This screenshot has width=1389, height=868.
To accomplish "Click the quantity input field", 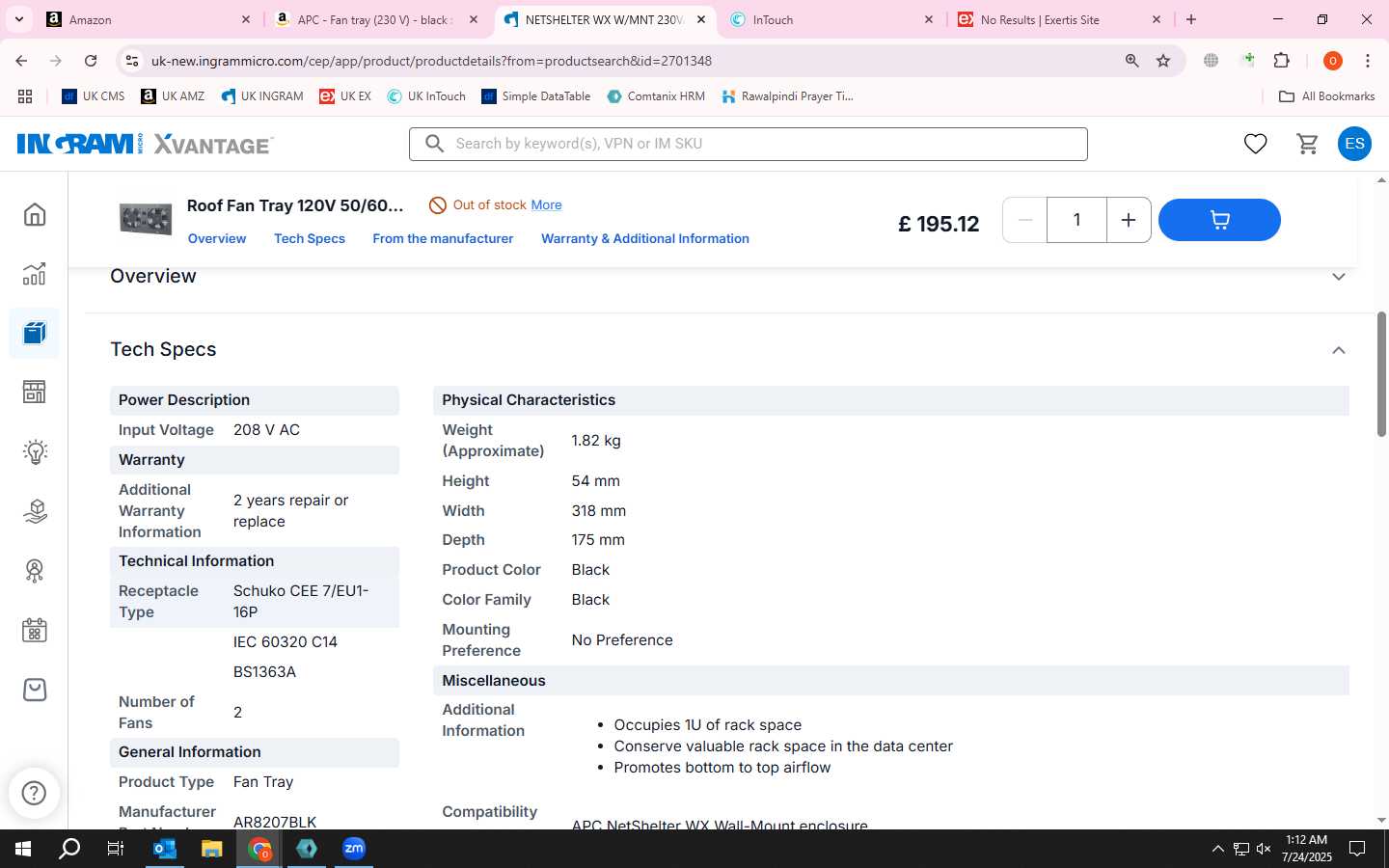I will [x=1076, y=220].
